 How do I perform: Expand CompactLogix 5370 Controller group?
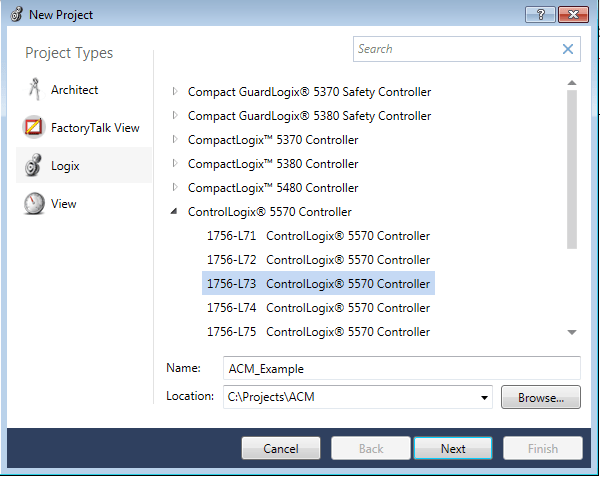click(175, 139)
